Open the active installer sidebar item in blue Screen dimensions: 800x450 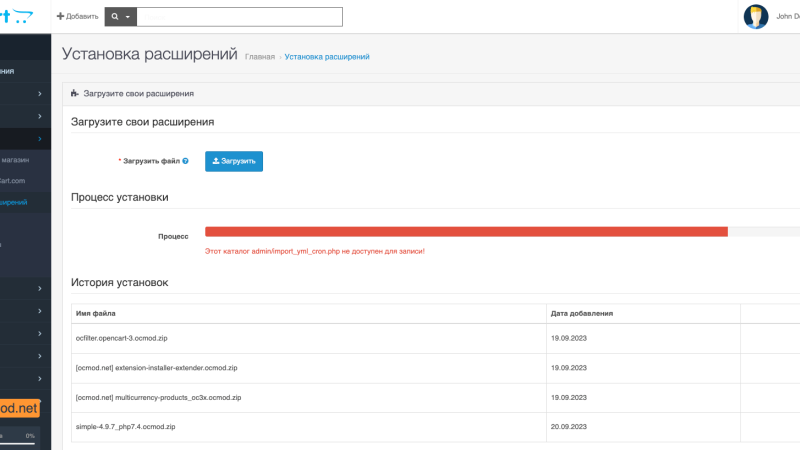click(14, 202)
